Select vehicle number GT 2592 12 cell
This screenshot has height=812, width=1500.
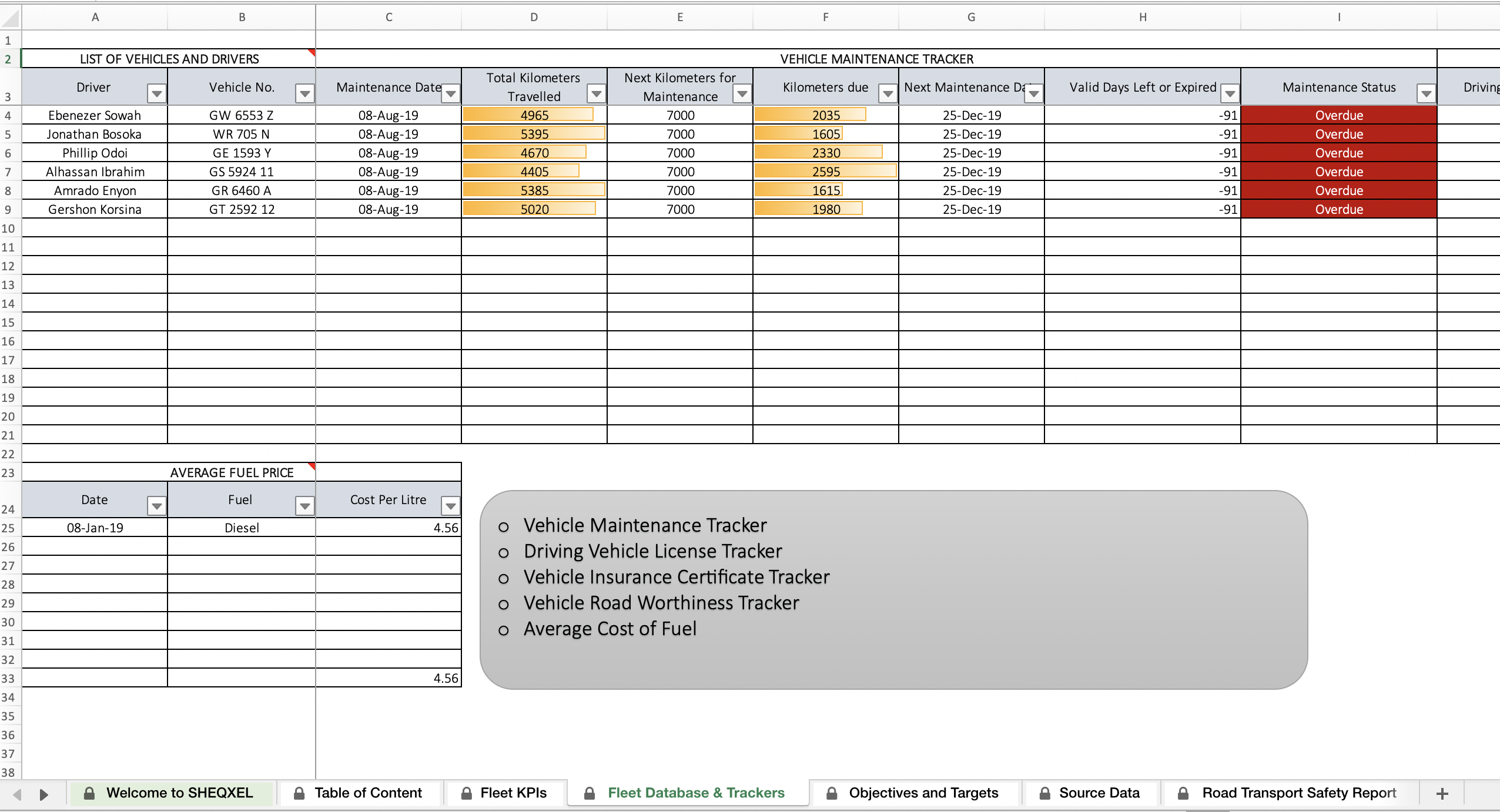tap(242, 209)
